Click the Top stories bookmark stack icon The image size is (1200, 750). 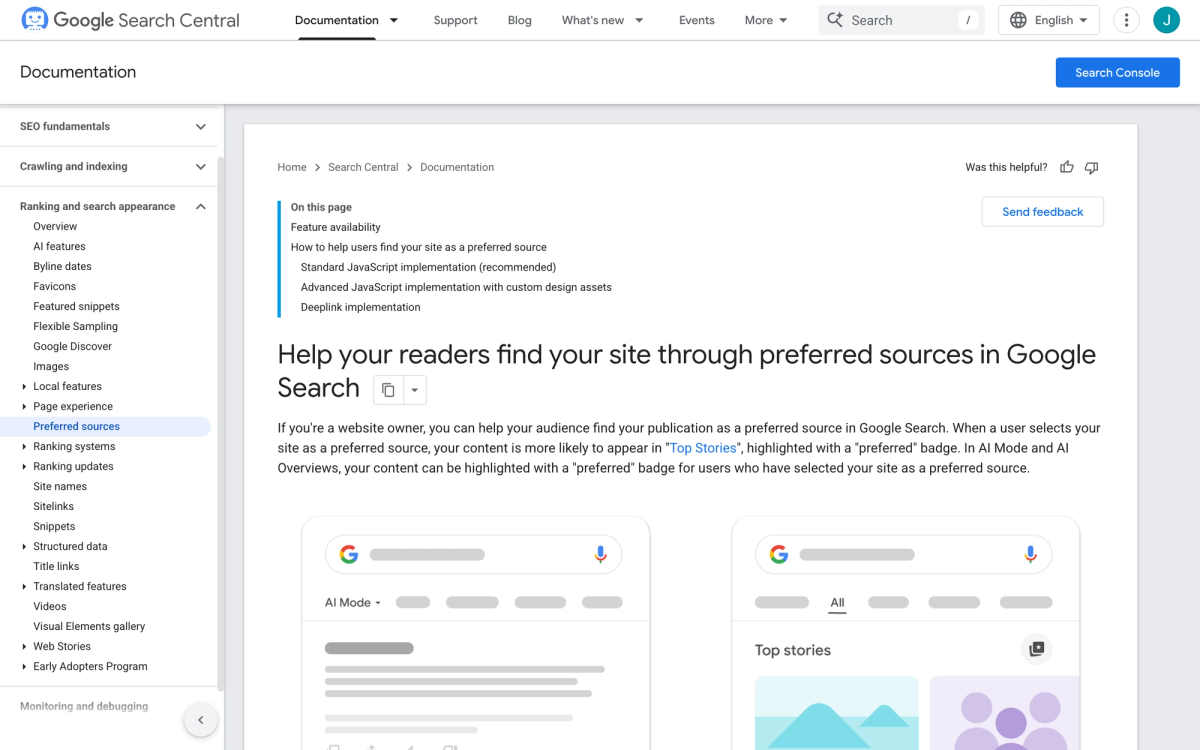tap(1037, 650)
